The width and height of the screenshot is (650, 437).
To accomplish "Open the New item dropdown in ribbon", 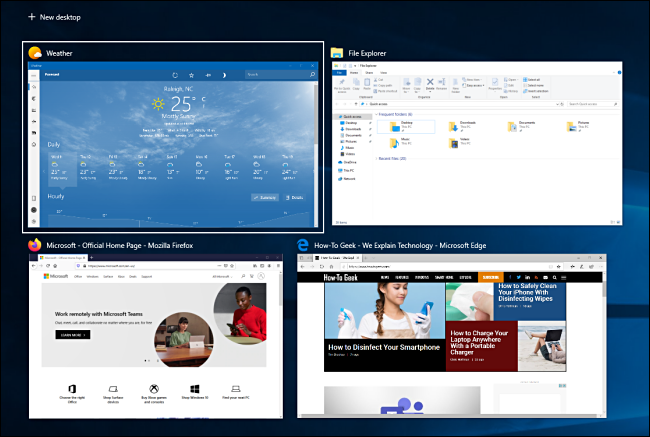I will [x=472, y=80].
